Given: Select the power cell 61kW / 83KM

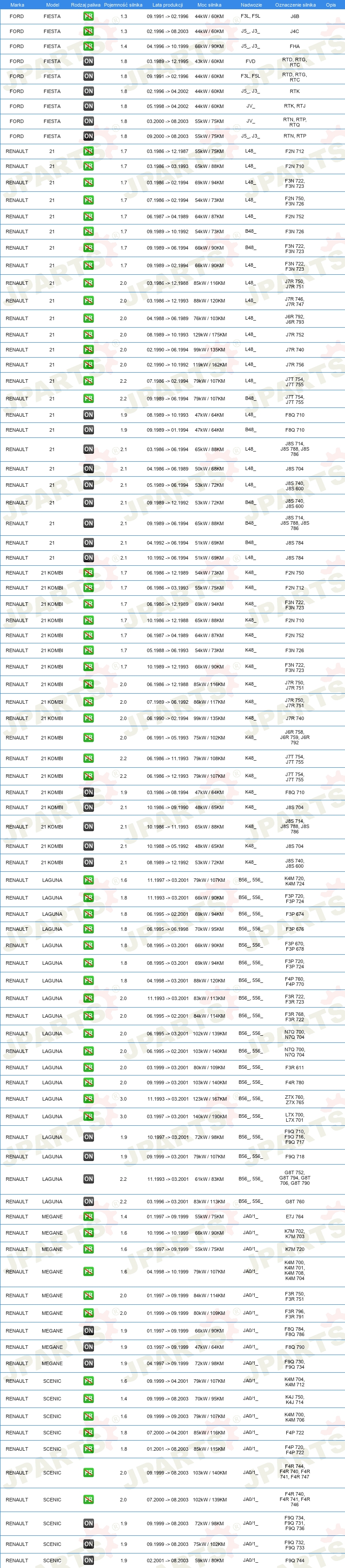Looking at the screenshot, I should (210, 1179).
